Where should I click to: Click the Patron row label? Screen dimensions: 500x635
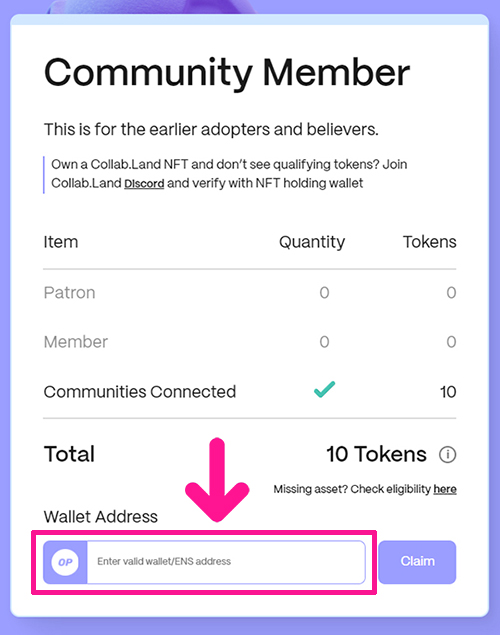[69, 292]
